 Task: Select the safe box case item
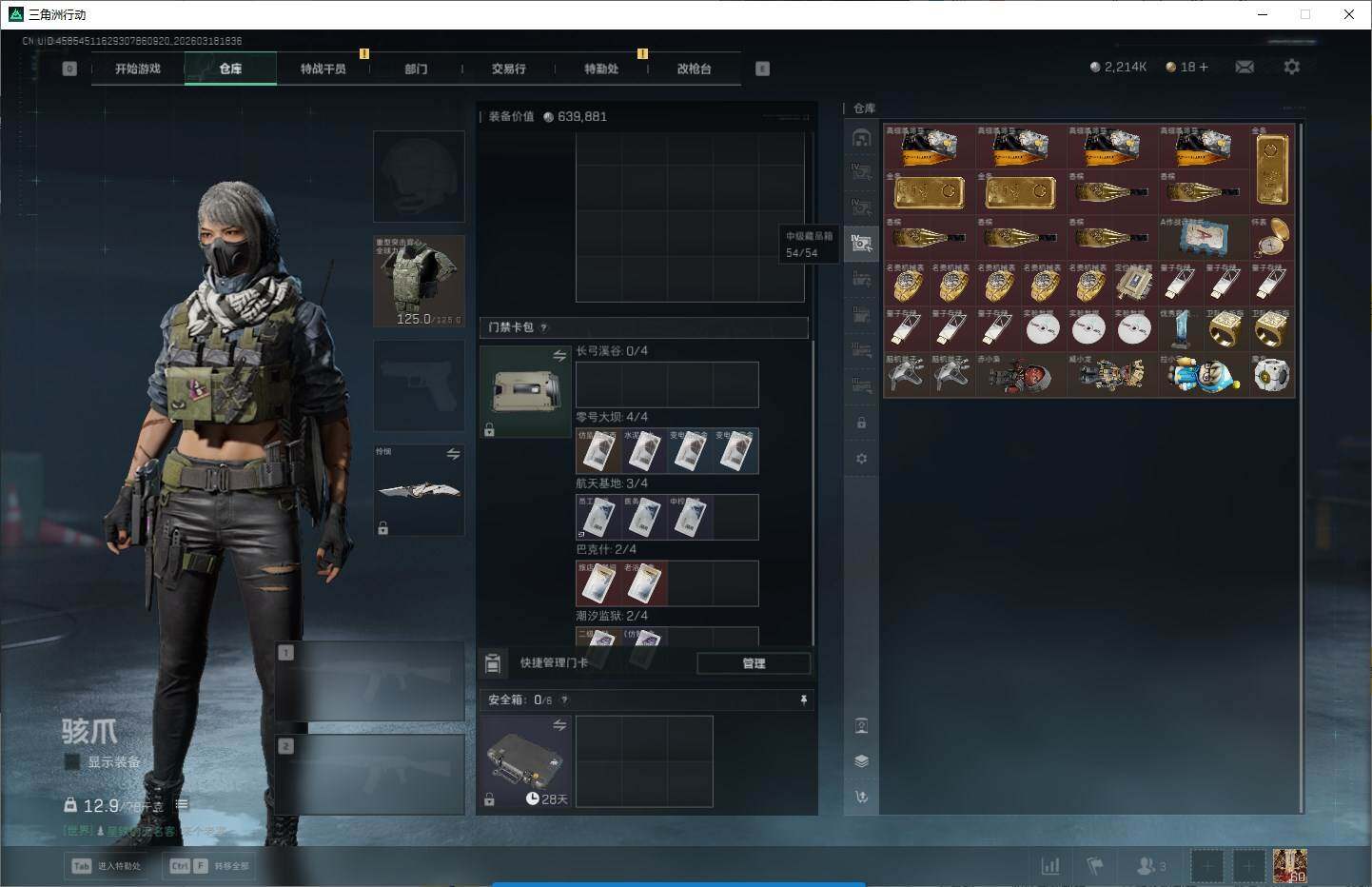[526, 761]
